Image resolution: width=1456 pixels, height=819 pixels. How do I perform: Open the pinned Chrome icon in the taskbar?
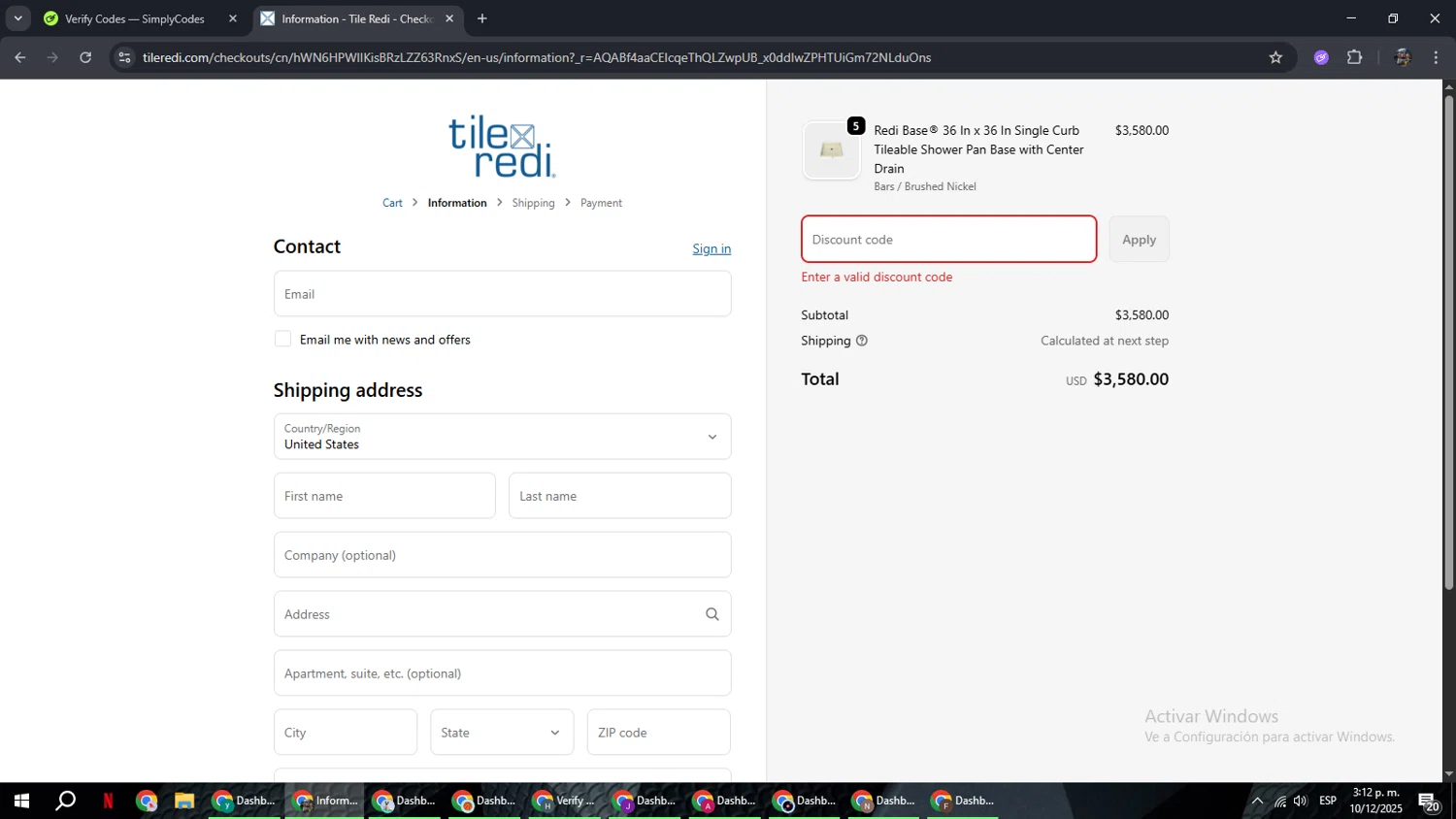tap(147, 801)
